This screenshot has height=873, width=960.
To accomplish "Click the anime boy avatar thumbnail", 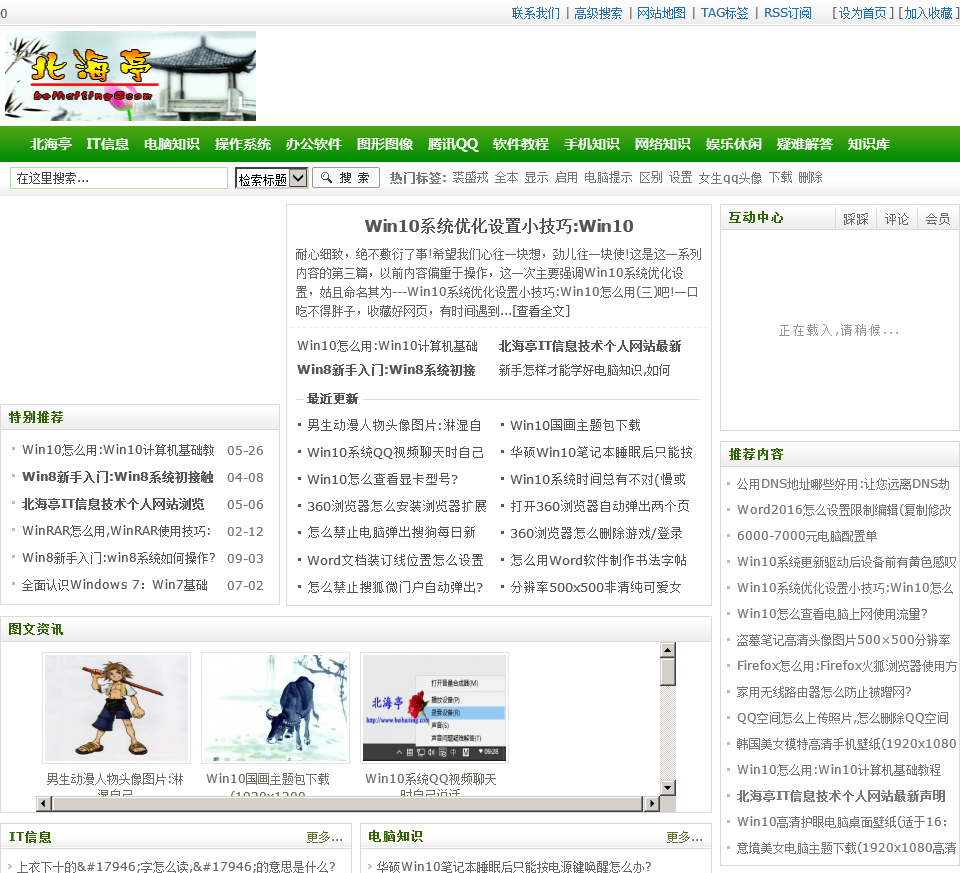I will tap(116, 708).
